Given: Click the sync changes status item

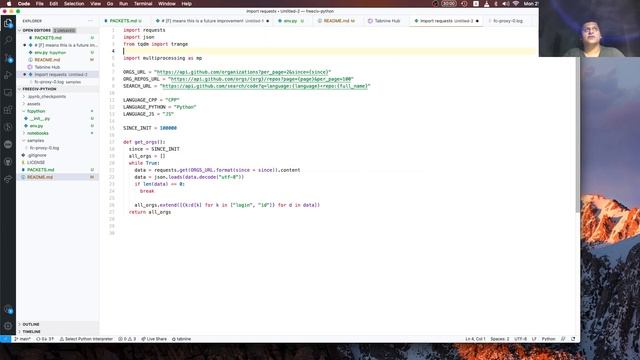Looking at the screenshot, I should click(x=45, y=339).
